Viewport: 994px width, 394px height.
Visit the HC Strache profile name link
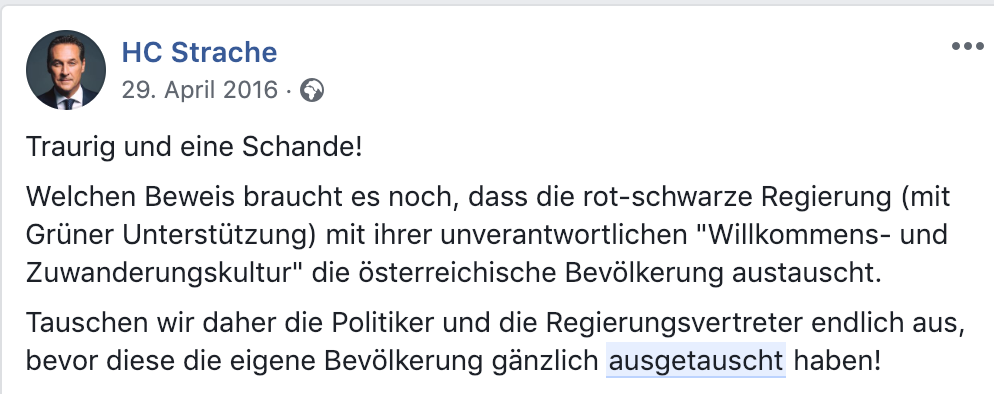pos(199,53)
